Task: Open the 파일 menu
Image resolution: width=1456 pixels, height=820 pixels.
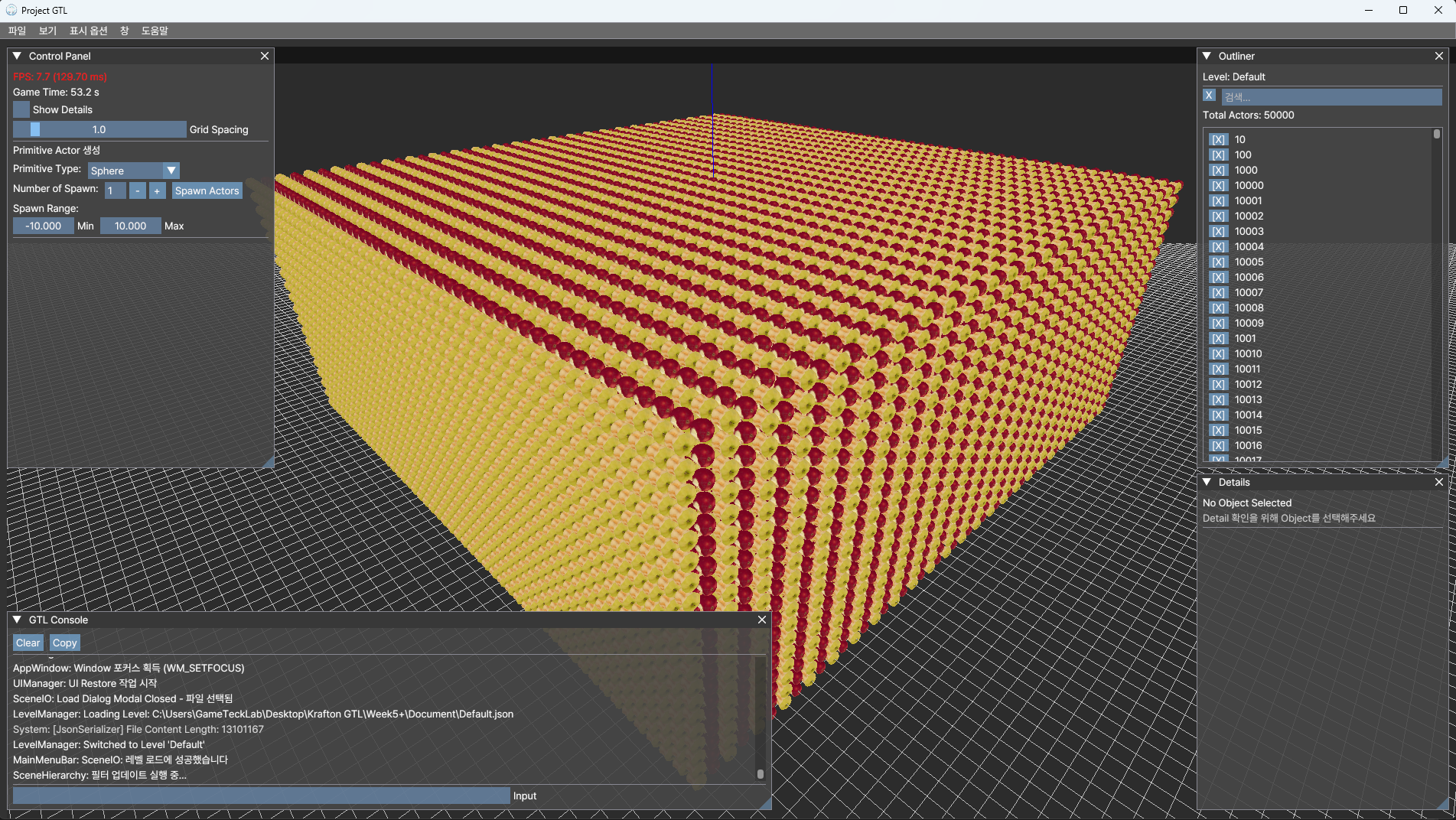Action: coord(17,31)
